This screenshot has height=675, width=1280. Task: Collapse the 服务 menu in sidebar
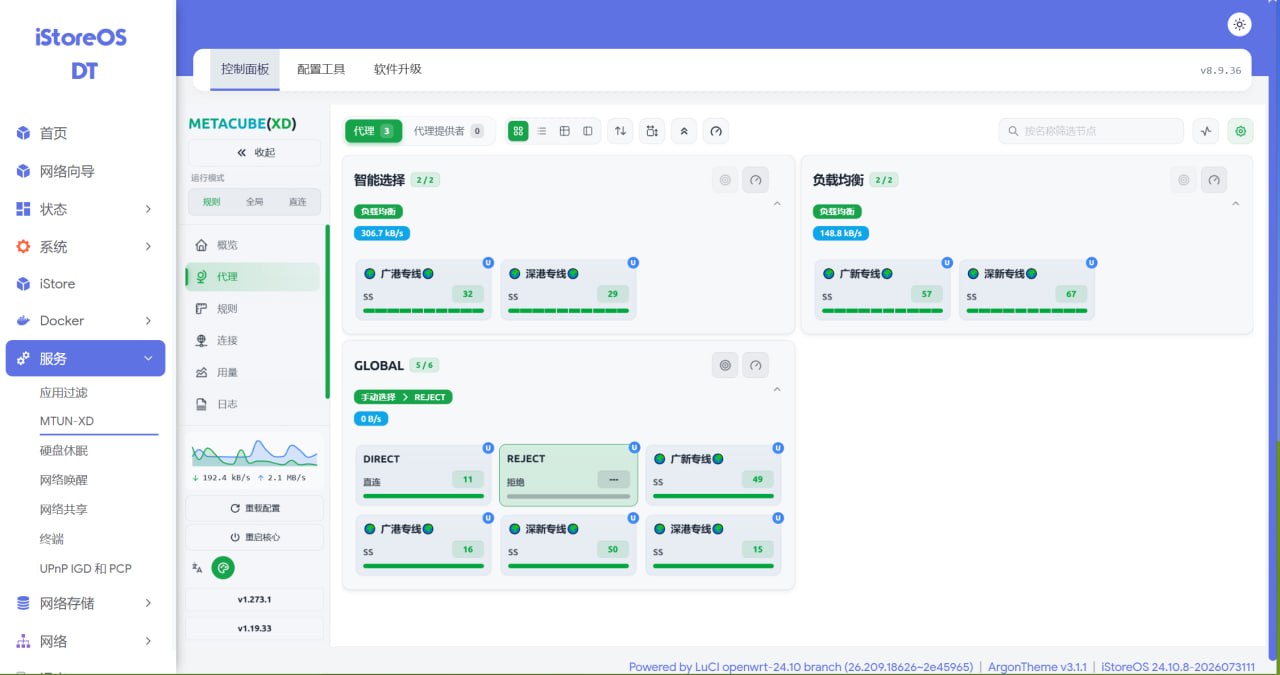[x=85, y=358]
